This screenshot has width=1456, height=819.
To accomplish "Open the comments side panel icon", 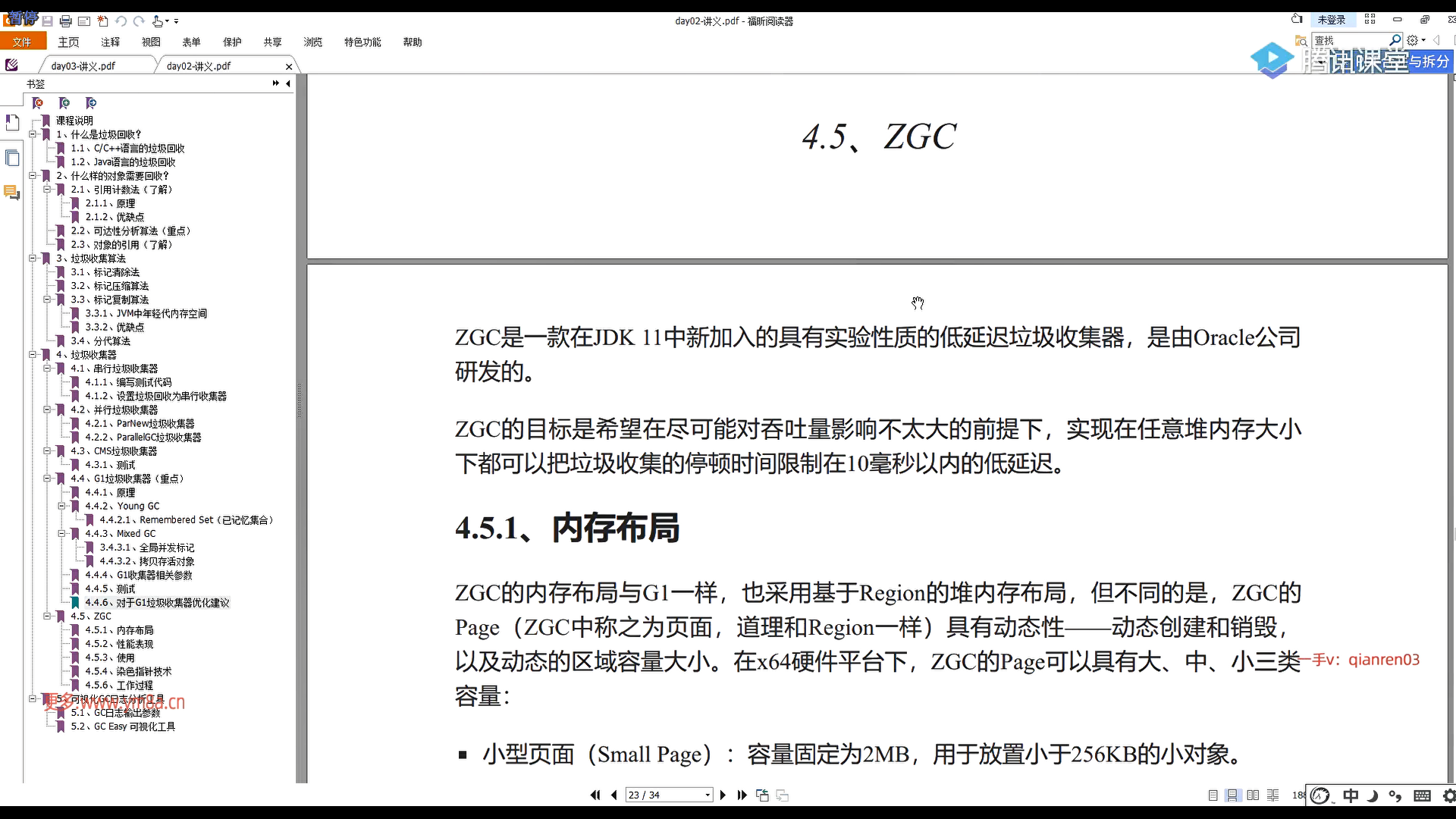I will click(x=12, y=193).
